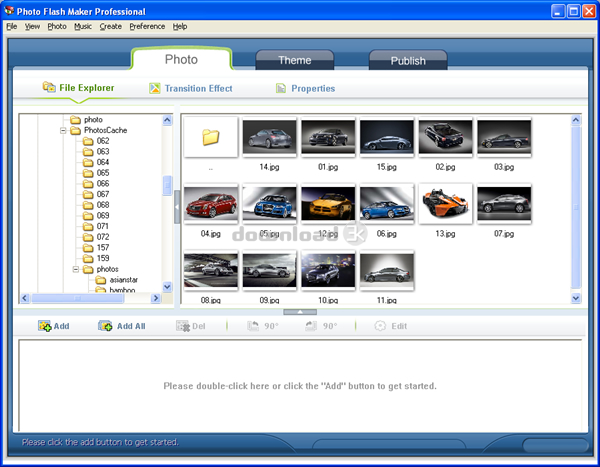Click the Add All button label
This screenshot has height=467, width=600.
(131, 326)
